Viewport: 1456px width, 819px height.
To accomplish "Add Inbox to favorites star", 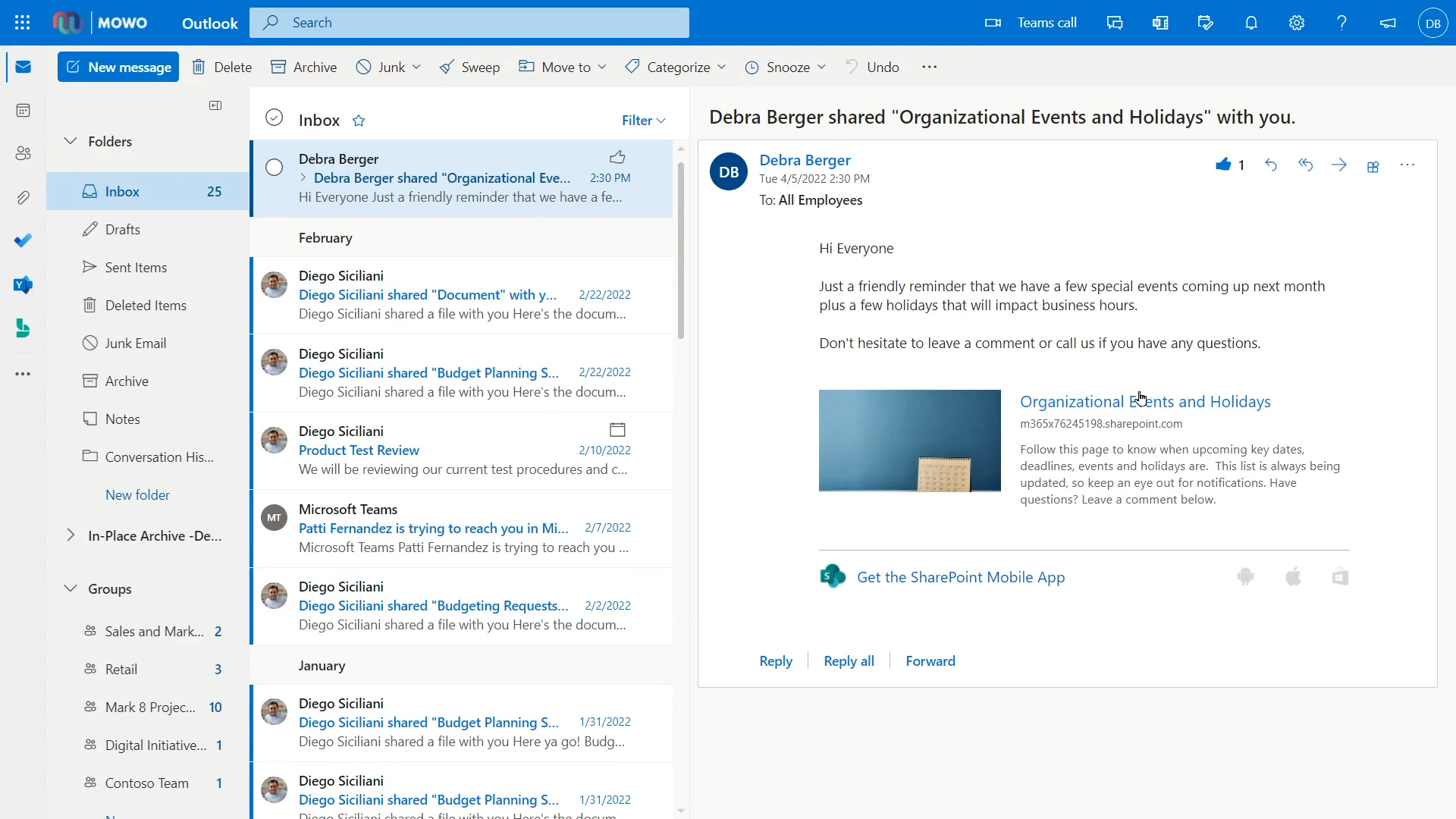I will point(359,121).
